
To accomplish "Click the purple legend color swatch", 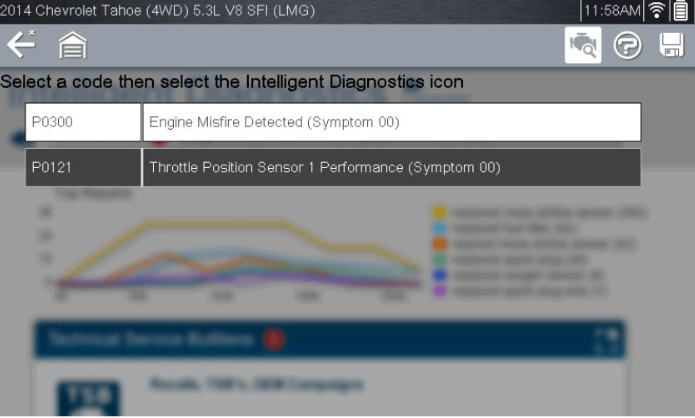I will (x=440, y=291).
